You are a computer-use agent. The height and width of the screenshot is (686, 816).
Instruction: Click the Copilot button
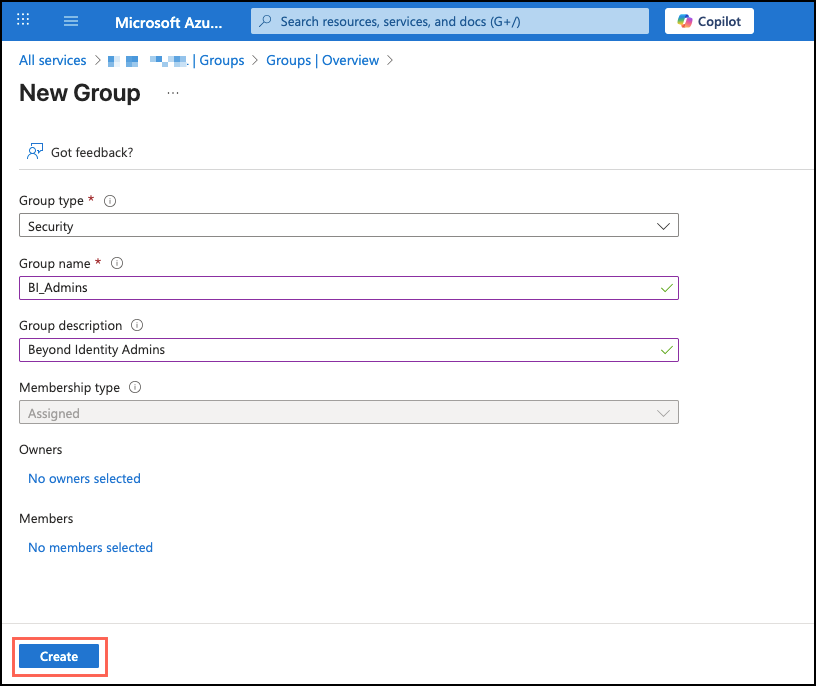pos(709,21)
